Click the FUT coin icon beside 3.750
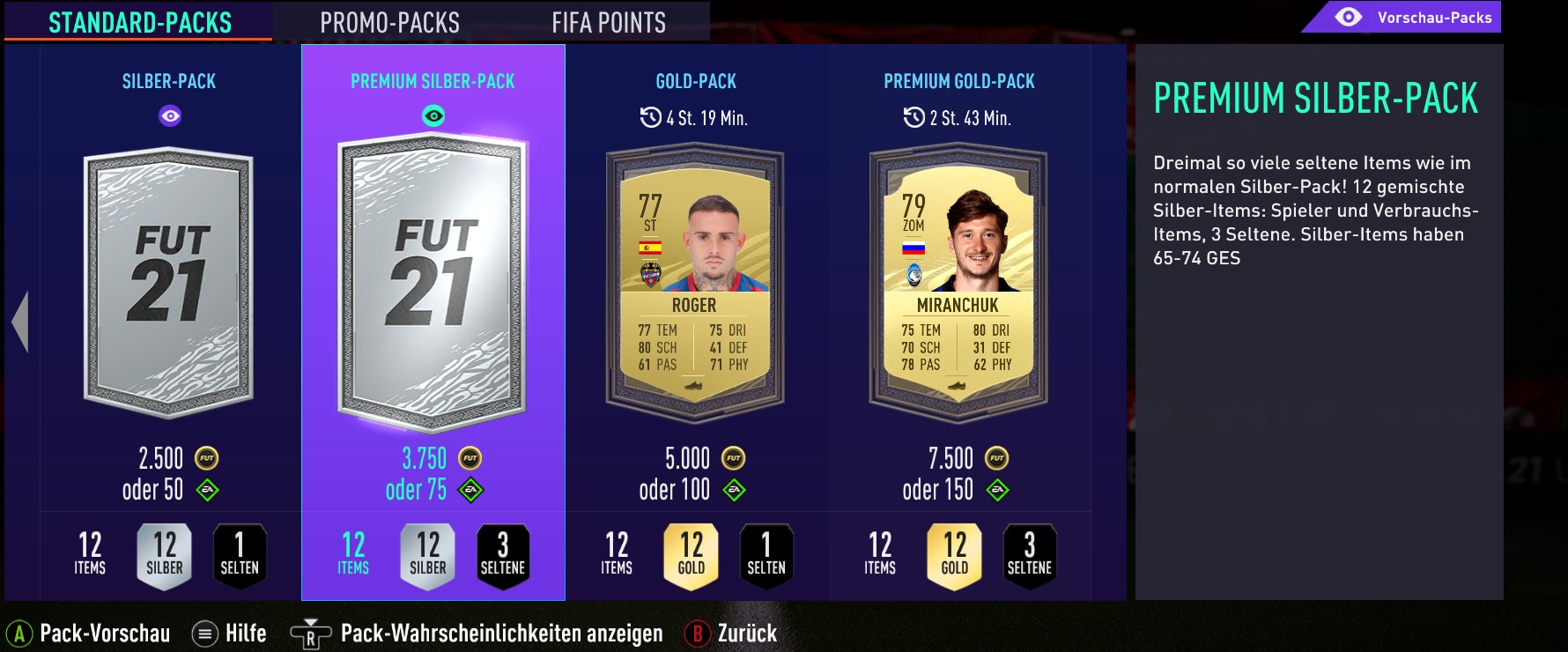 click(x=470, y=458)
